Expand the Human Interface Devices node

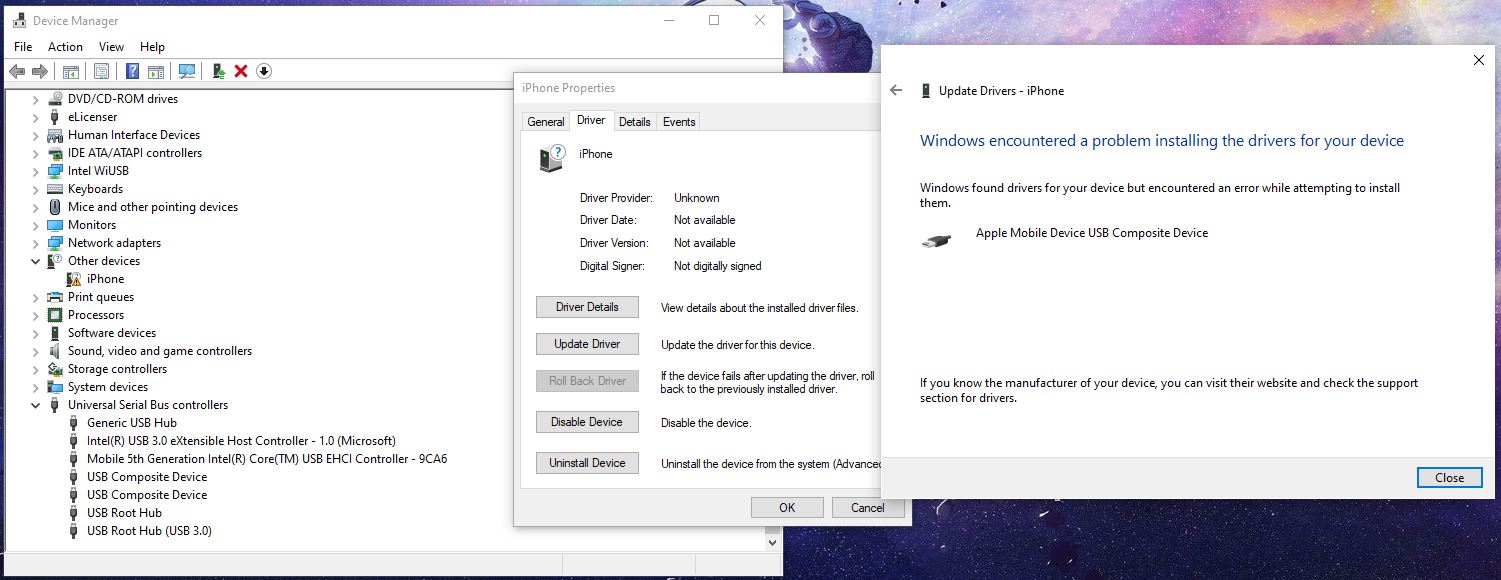click(x=36, y=135)
